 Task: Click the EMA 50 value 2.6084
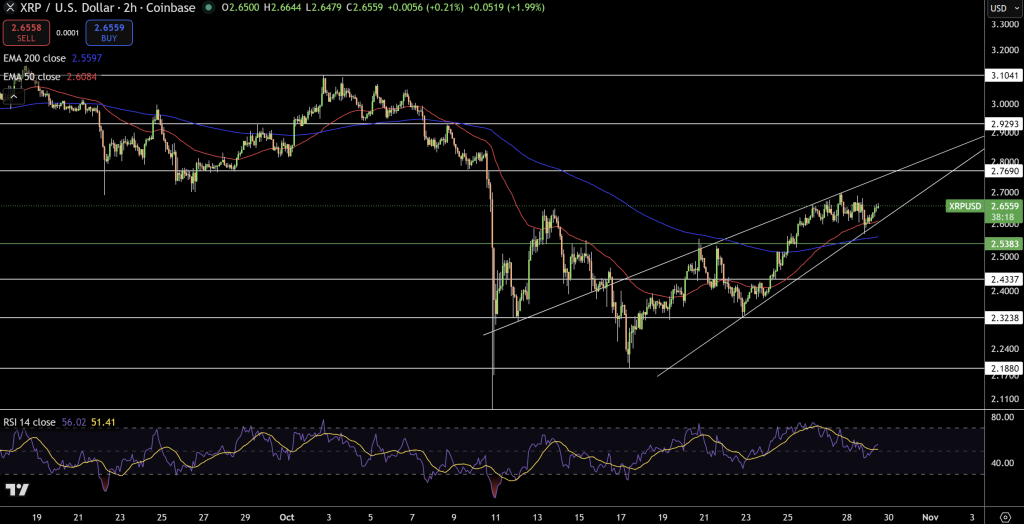tap(80, 78)
